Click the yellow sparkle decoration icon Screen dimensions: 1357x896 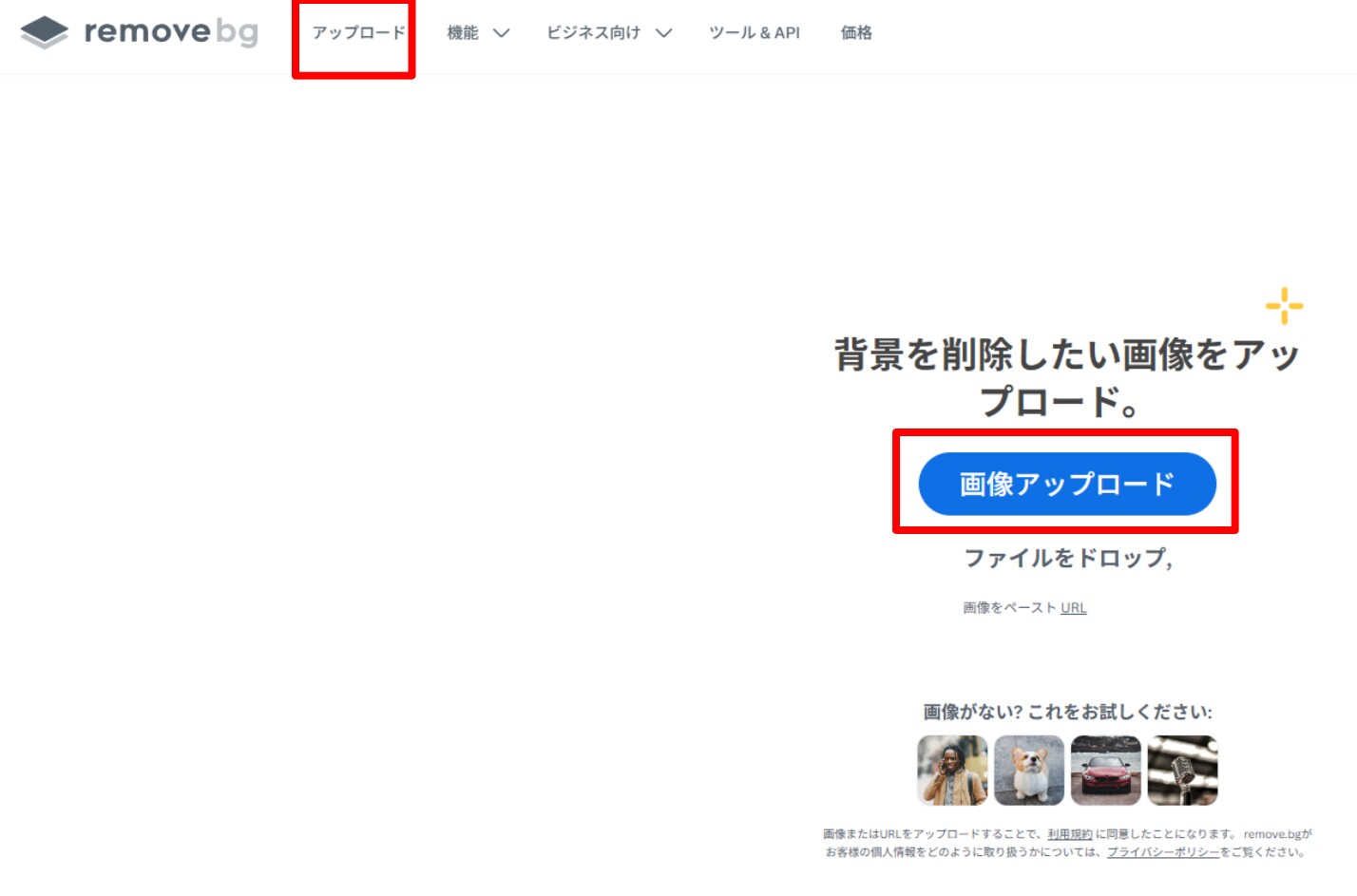(1284, 306)
